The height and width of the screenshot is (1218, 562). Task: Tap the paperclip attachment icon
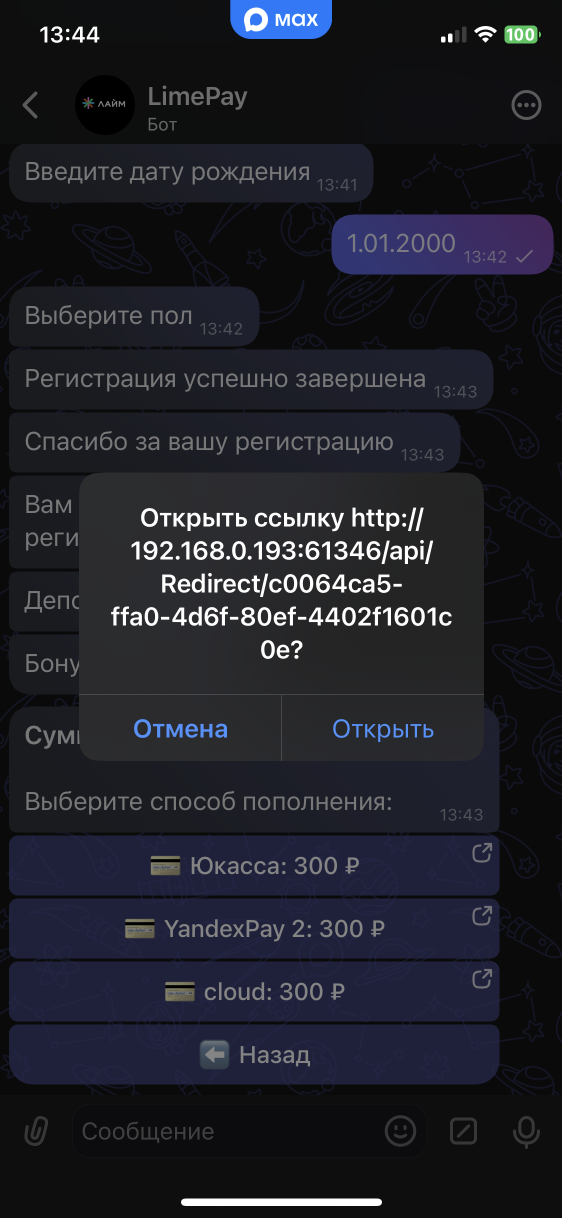(36, 1131)
